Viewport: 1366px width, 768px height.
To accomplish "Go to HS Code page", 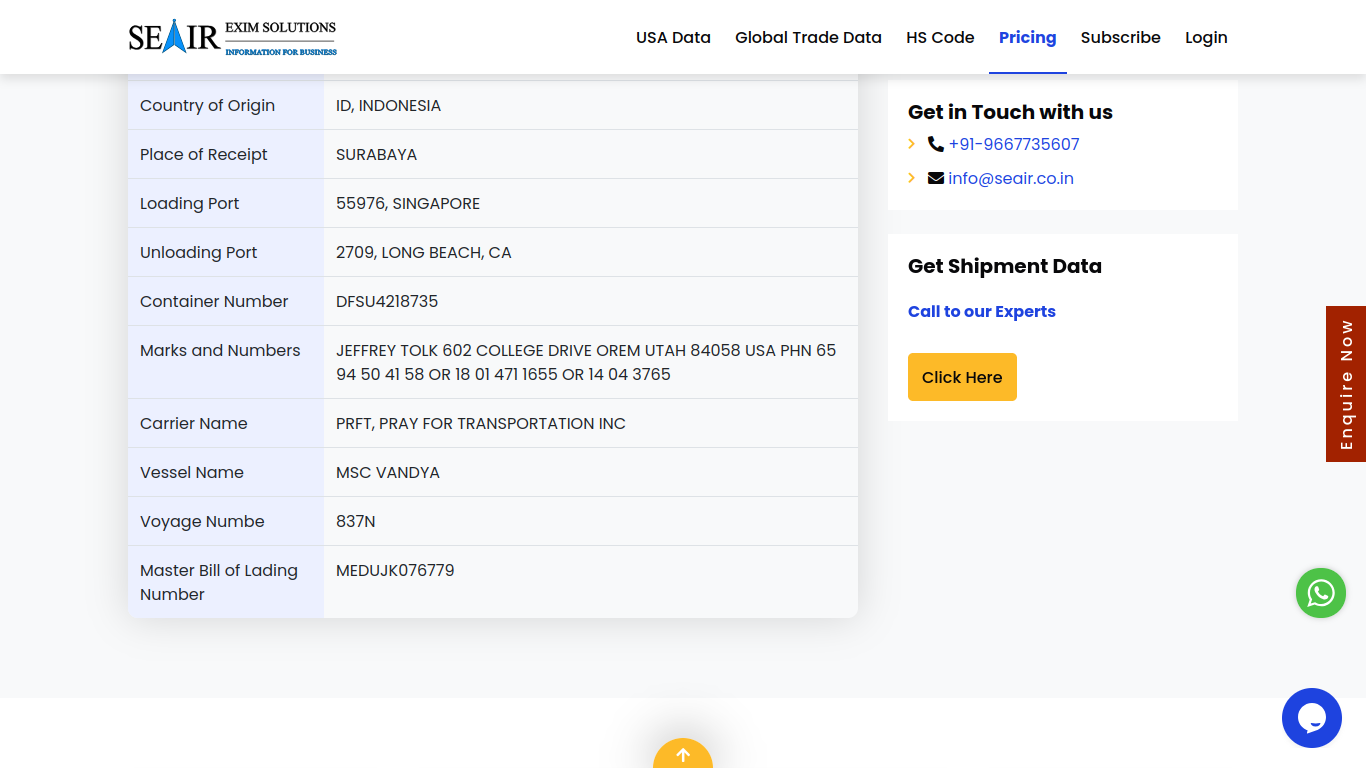I will [x=940, y=37].
